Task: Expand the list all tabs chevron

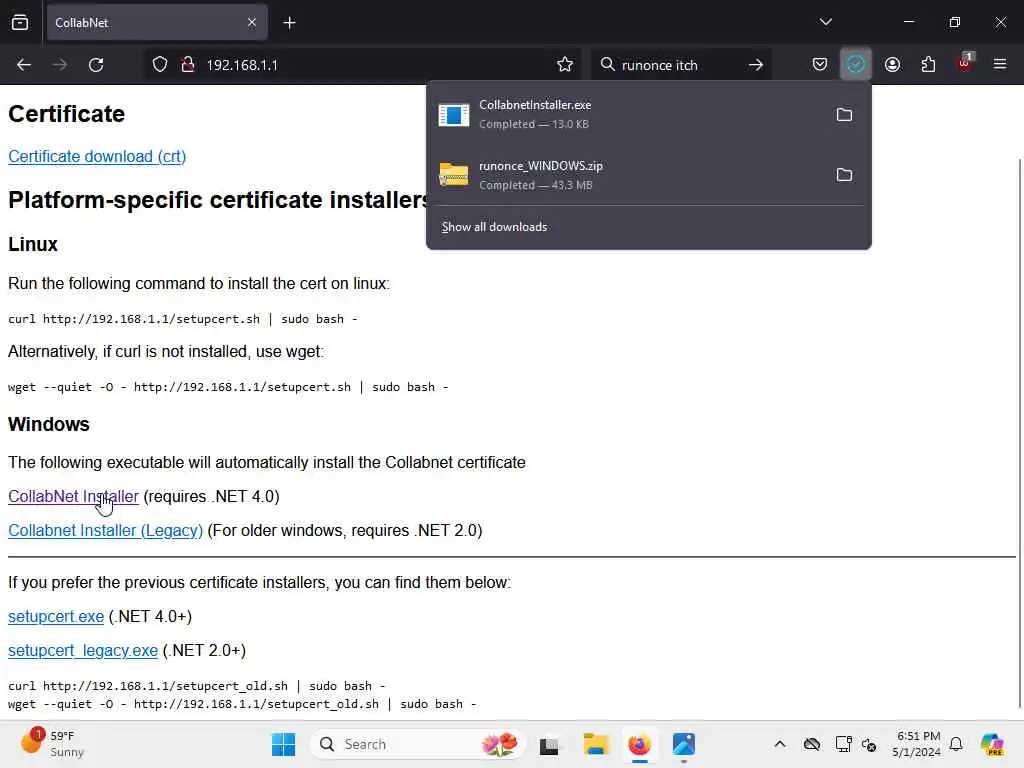Action: click(825, 22)
